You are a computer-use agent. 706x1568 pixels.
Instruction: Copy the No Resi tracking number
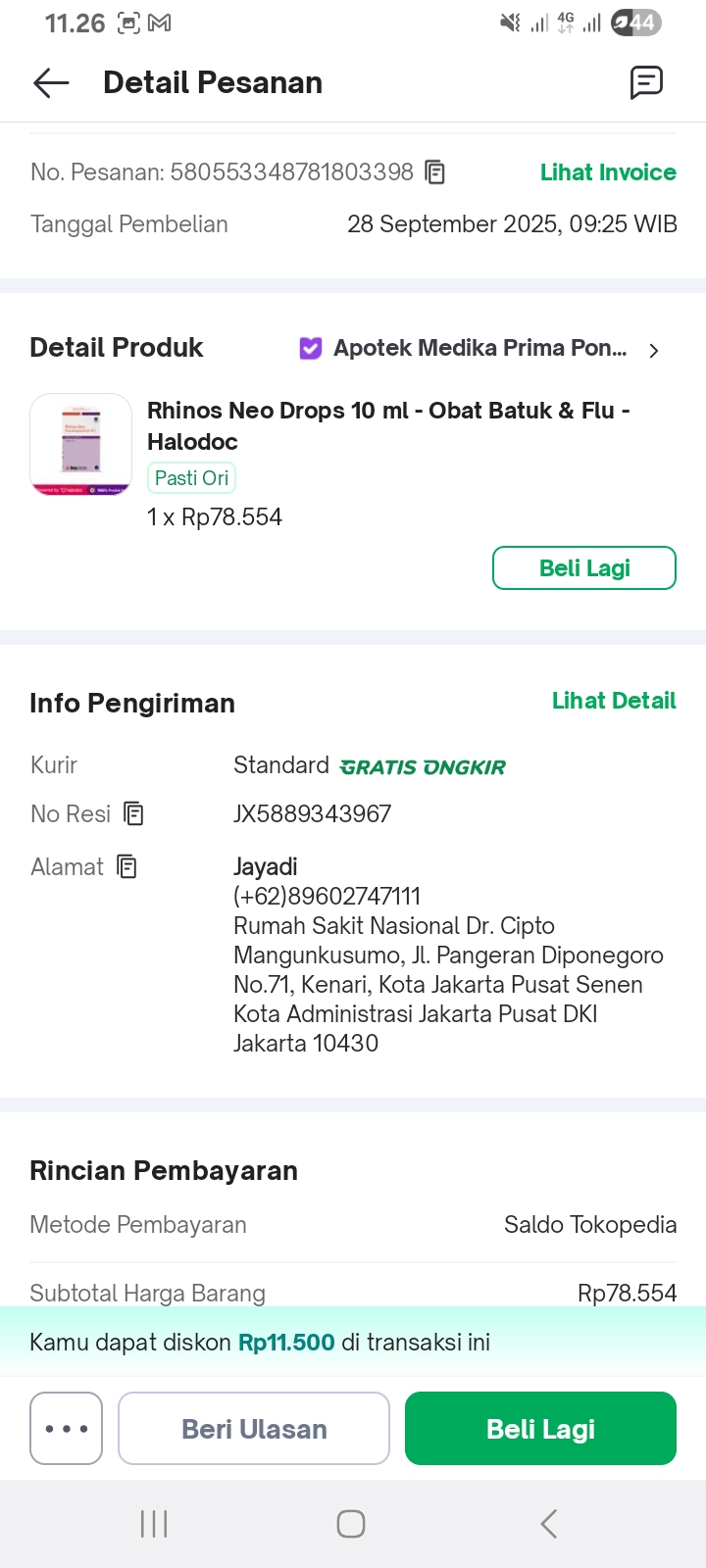point(133,813)
